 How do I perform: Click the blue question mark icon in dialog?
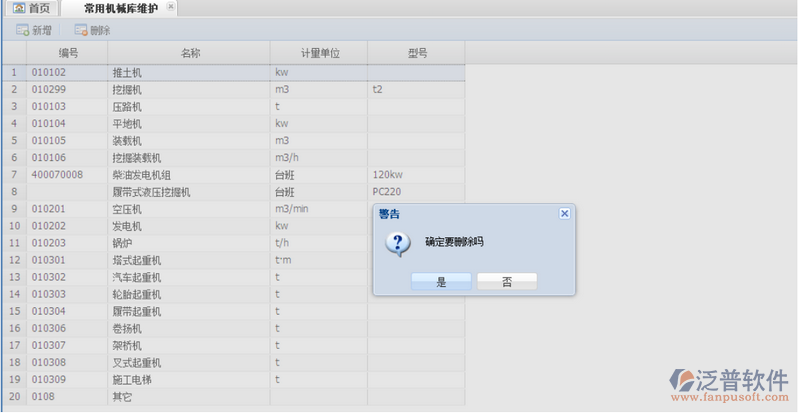pyautogui.click(x=397, y=243)
